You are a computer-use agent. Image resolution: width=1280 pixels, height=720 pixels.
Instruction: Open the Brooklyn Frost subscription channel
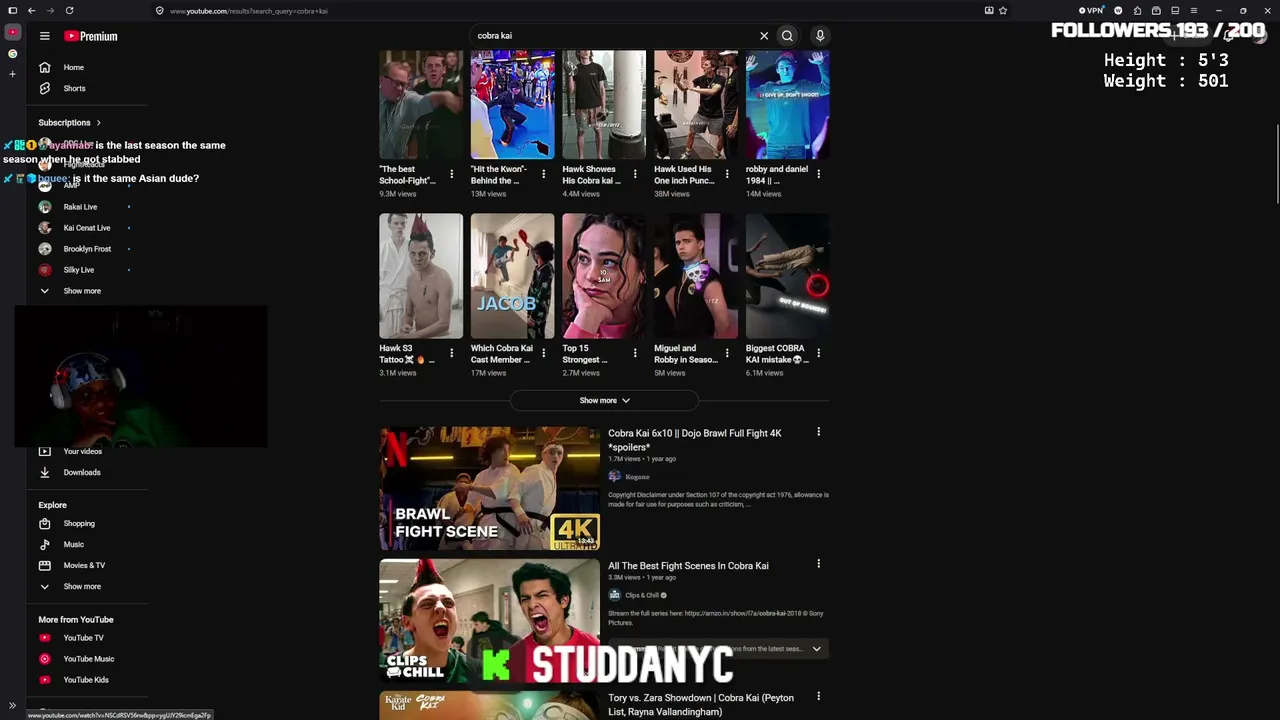[87, 249]
